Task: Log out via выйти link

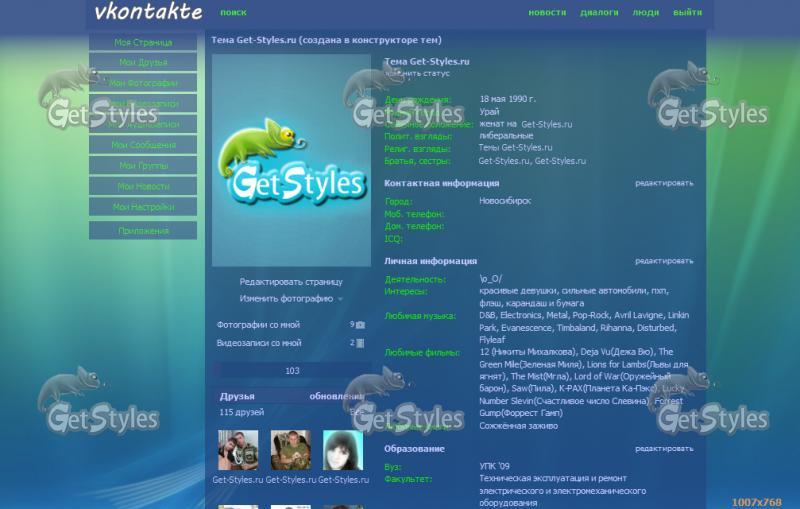Action: (x=687, y=13)
